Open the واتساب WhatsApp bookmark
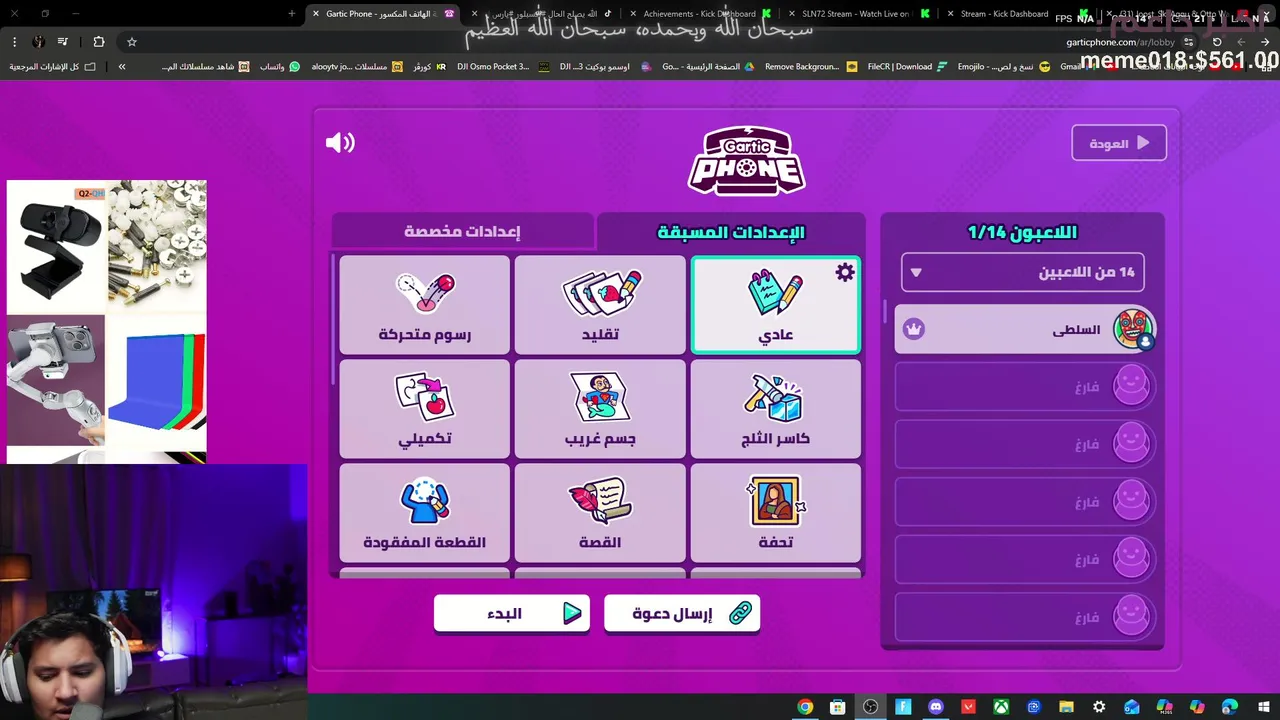 point(279,67)
